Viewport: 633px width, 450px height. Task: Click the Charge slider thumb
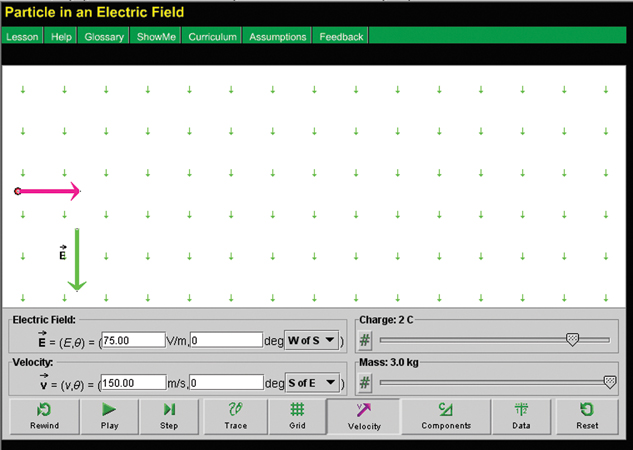[x=572, y=340]
